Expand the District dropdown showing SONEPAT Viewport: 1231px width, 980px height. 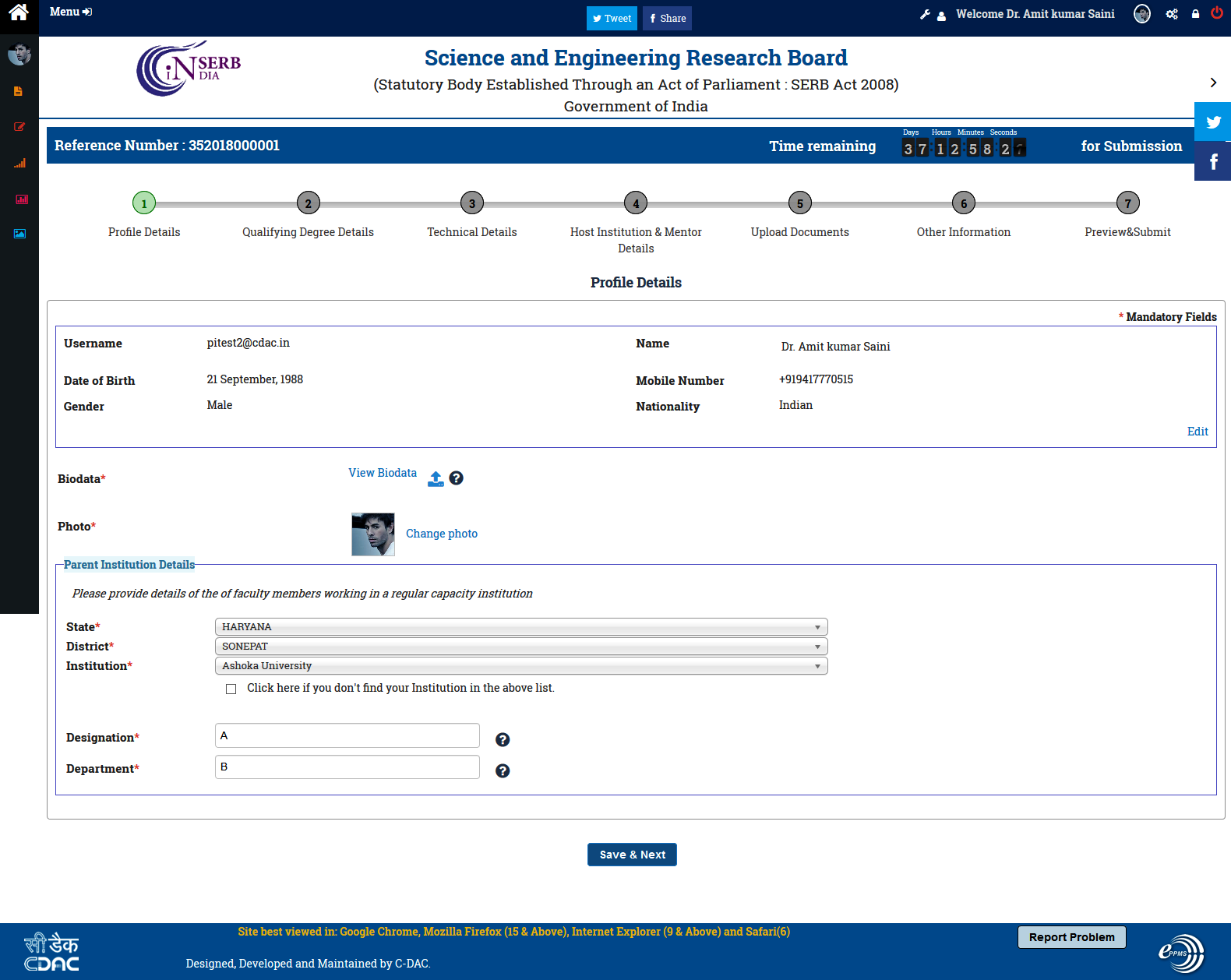[520, 647]
